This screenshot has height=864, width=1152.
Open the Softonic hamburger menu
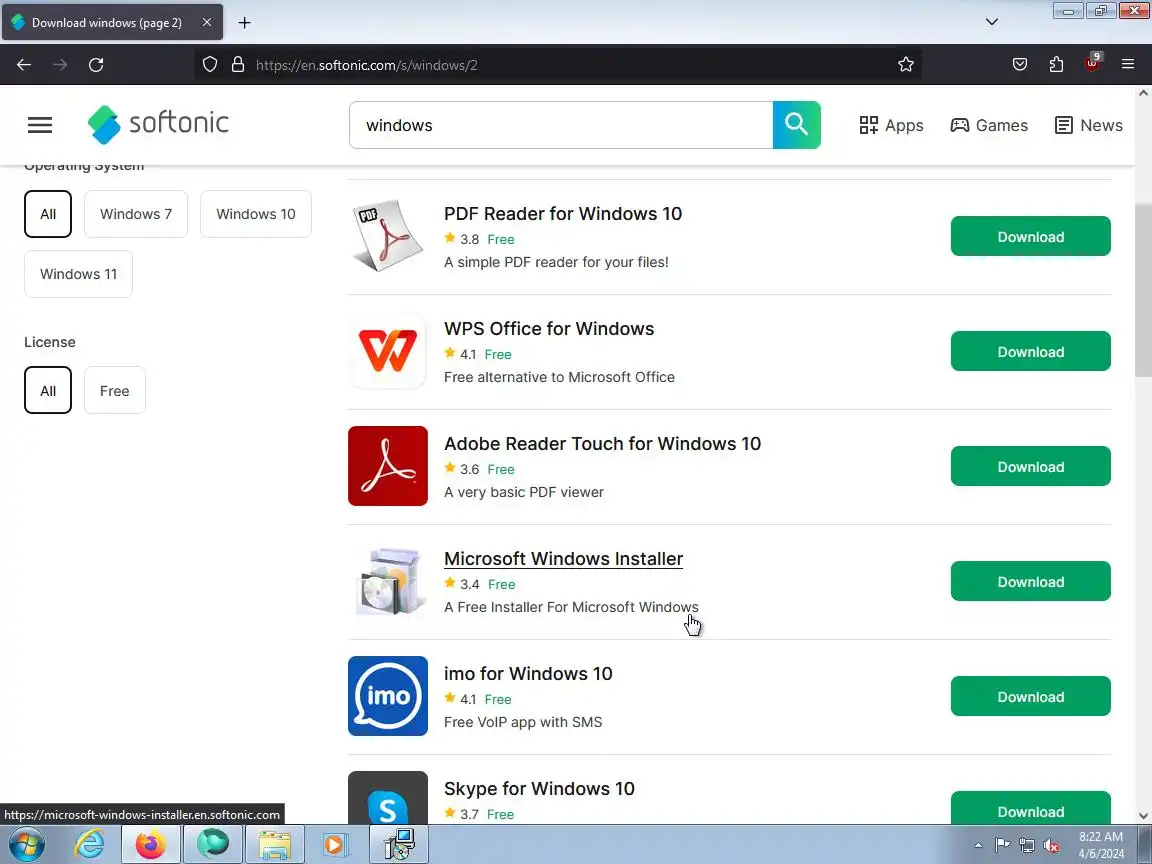(x=40, y=125)
